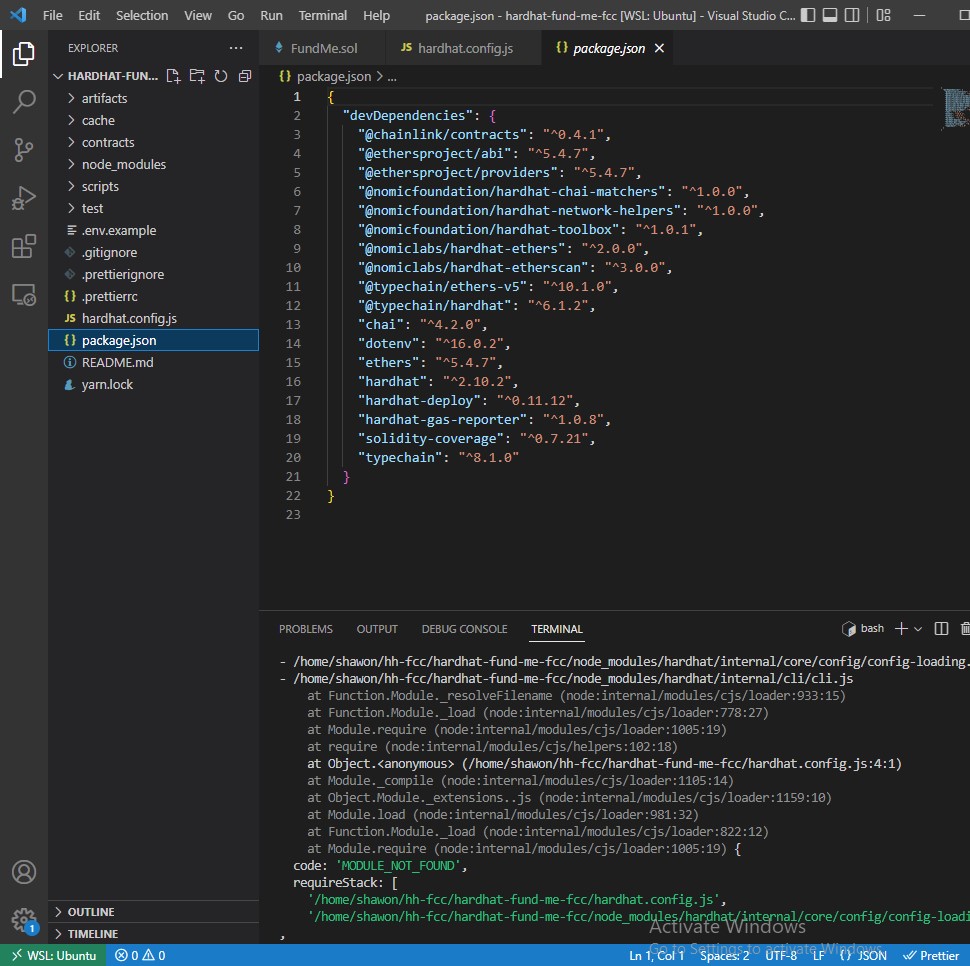Split the terminal panel
Screen dimensions: 970x966
tap(941, 629)
